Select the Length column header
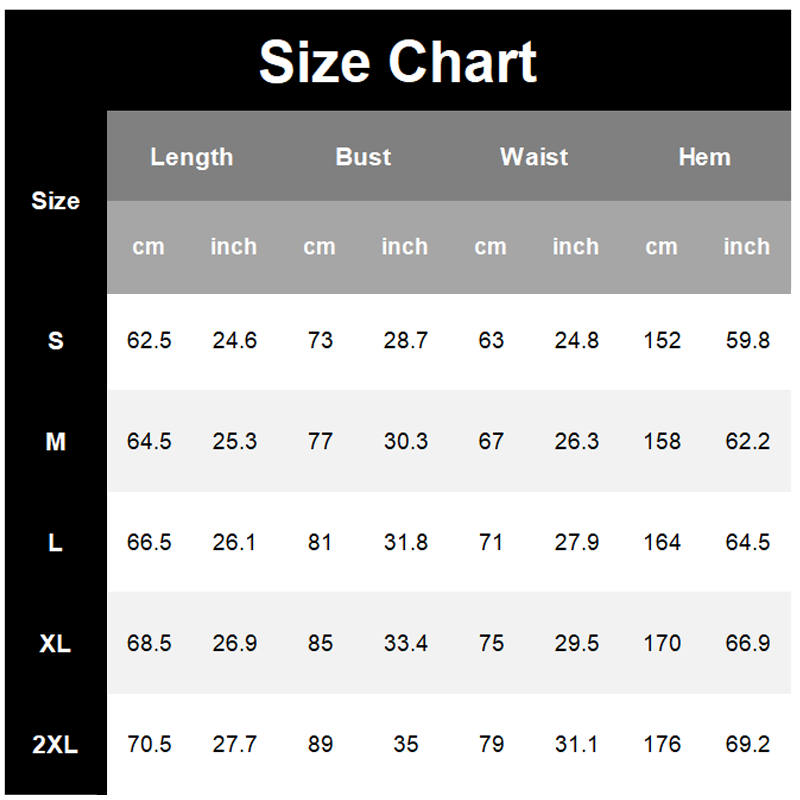 (191, 157)
